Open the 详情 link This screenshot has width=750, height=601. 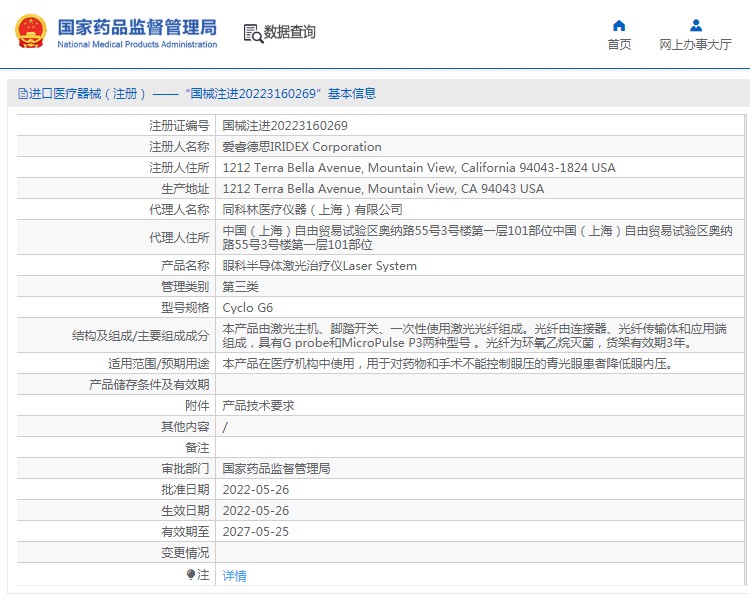(x=234, y=576)
